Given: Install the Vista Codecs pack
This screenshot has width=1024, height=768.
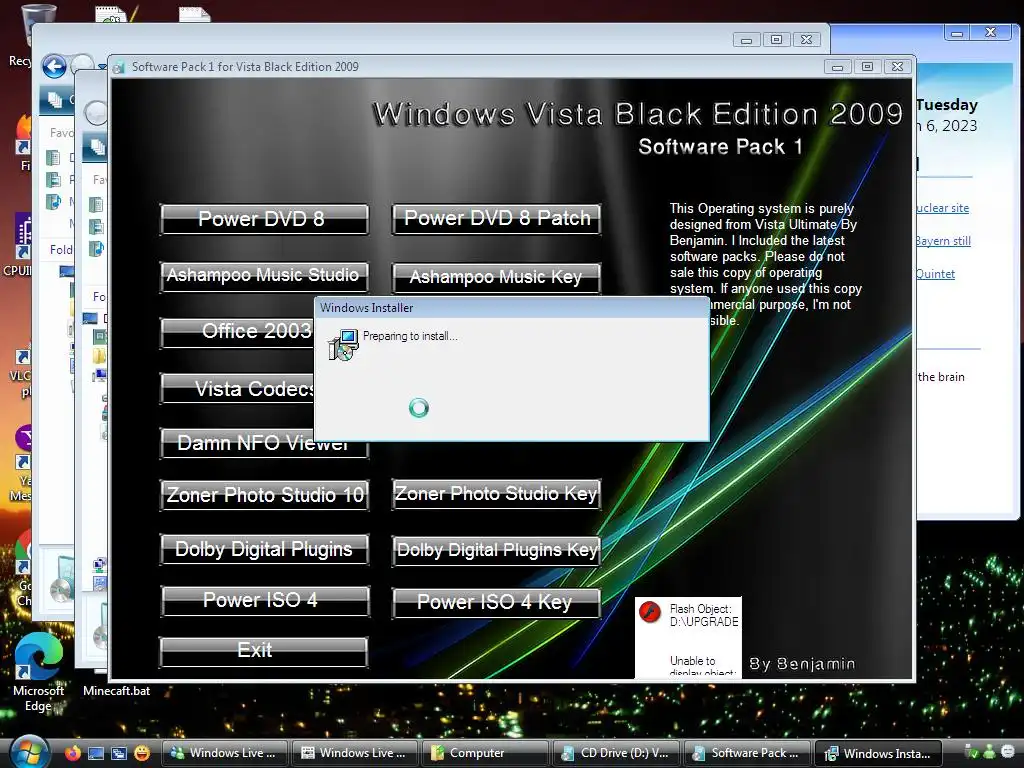Looking at the screenshot, I should point(237,389).
